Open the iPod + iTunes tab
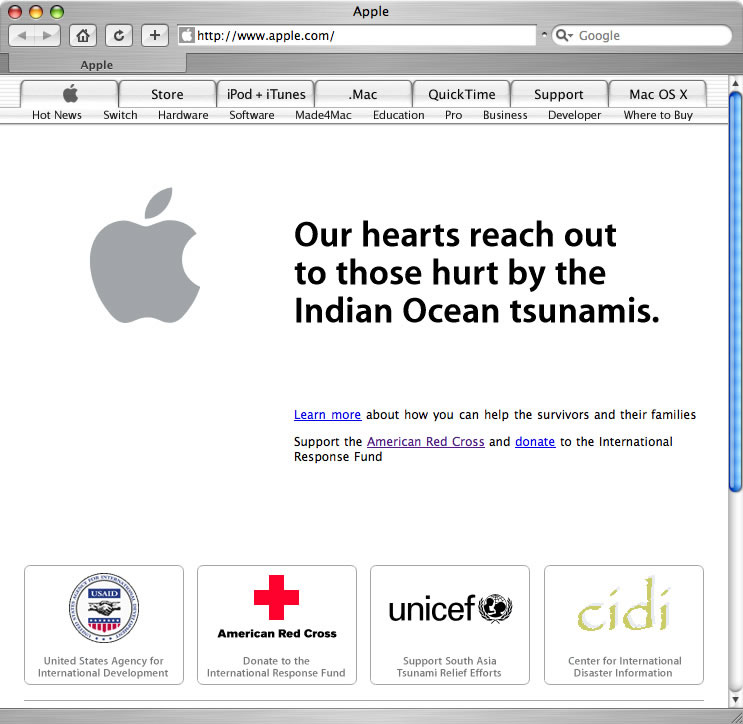The height and width of the screenshot is (724, 743). point(266,94)
